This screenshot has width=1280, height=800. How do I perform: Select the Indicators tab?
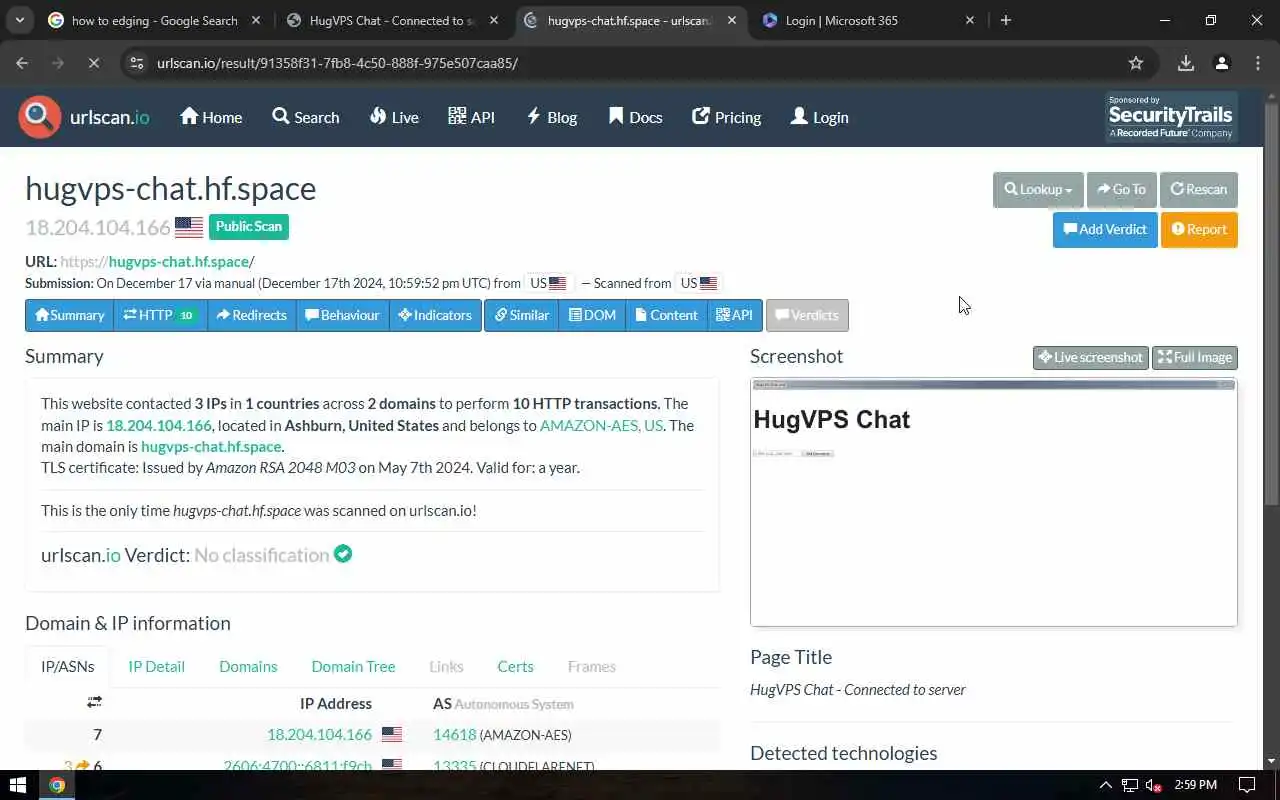(x=435, y=315)
